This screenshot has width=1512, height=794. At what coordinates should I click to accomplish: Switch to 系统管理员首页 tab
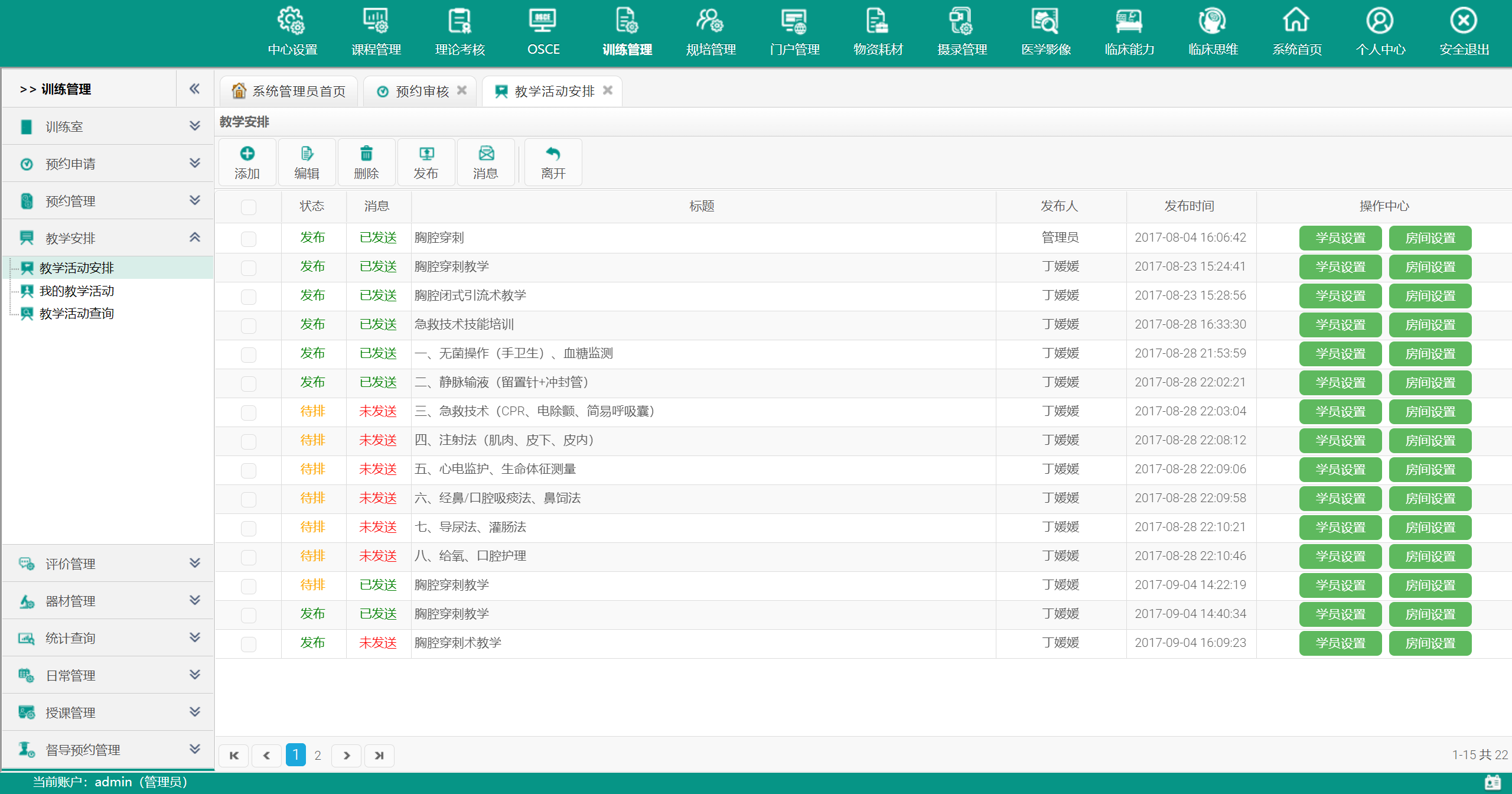pos(289,91)
